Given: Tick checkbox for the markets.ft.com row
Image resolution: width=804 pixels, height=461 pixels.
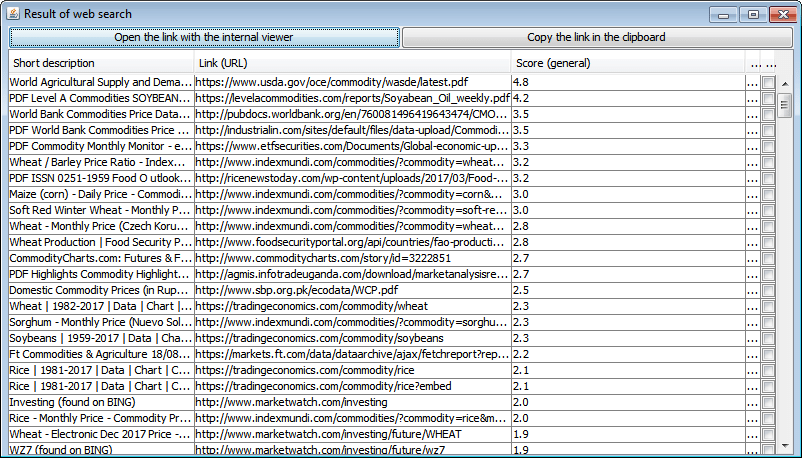Looking at the screenshot, I should 768,354.
